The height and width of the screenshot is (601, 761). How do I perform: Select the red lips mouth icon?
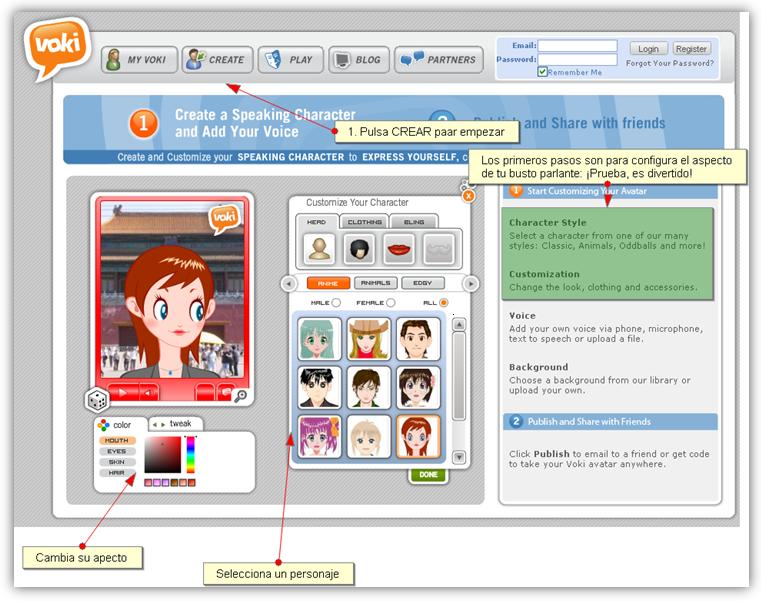coord(399,249)
